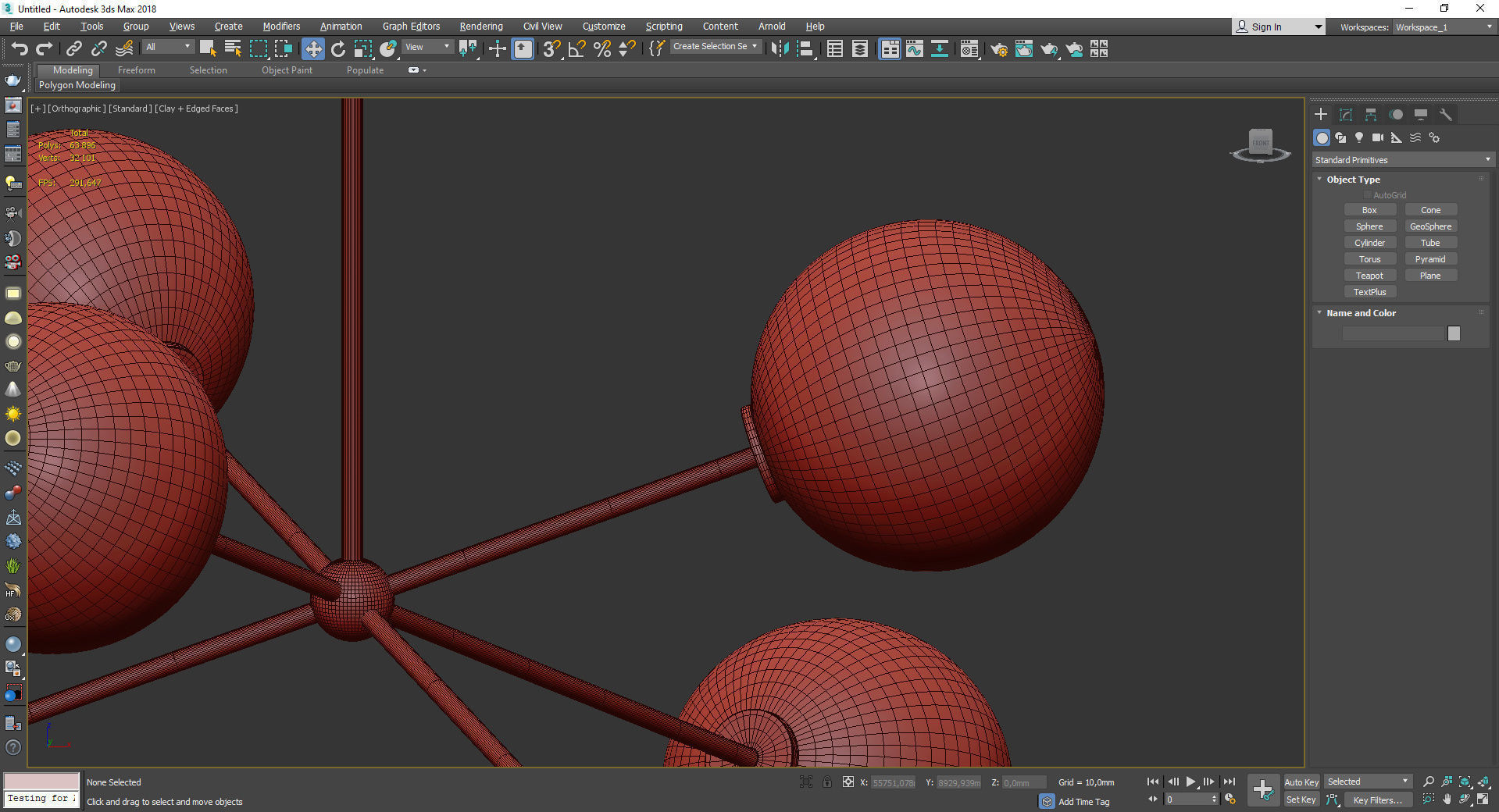The width and height of the screenshot is (1499, 812).
Task: Play the animation
Action: click(1190, 782)
